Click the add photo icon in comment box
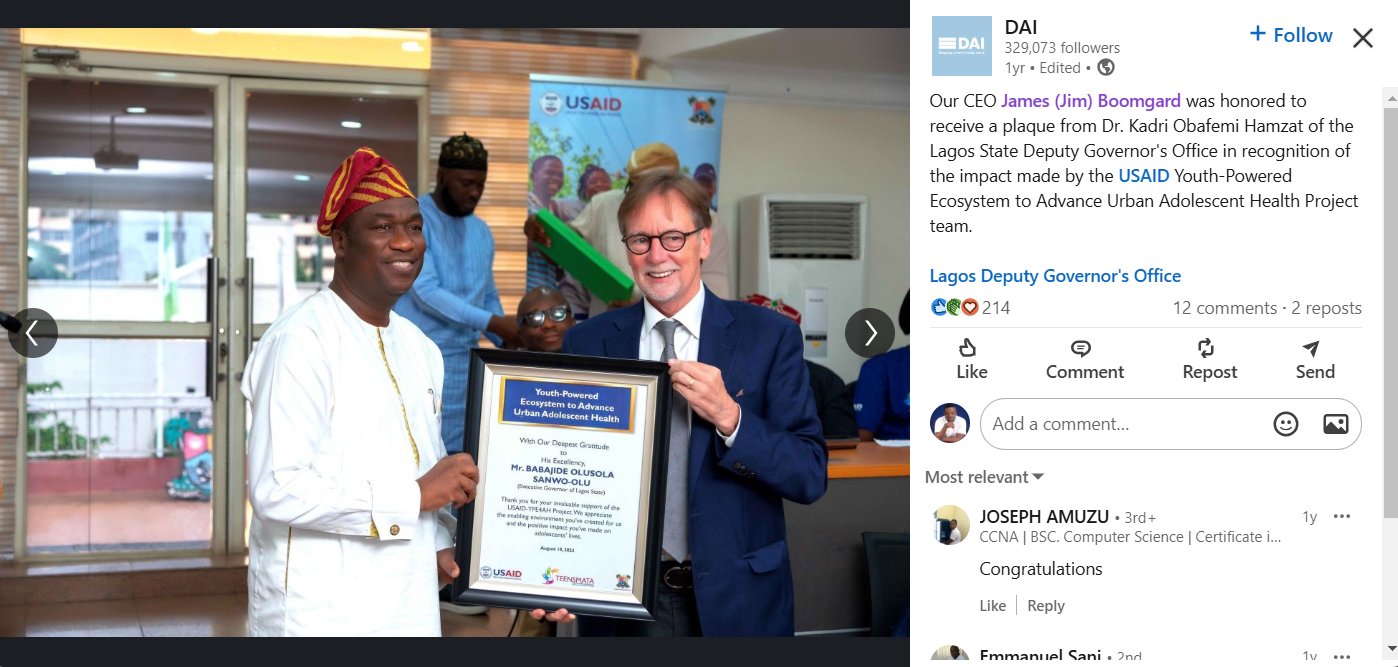 (1336, 424)
